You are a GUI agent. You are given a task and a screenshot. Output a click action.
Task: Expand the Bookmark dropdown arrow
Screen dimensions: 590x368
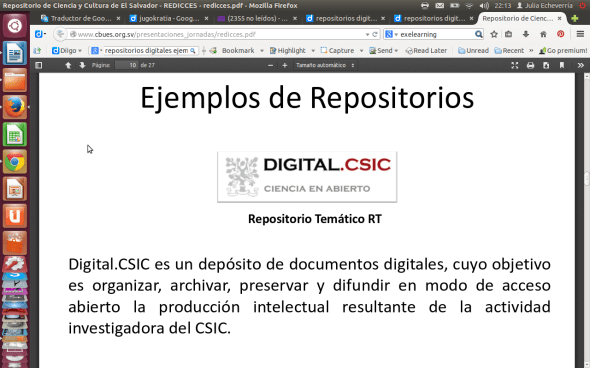(262, 51)
